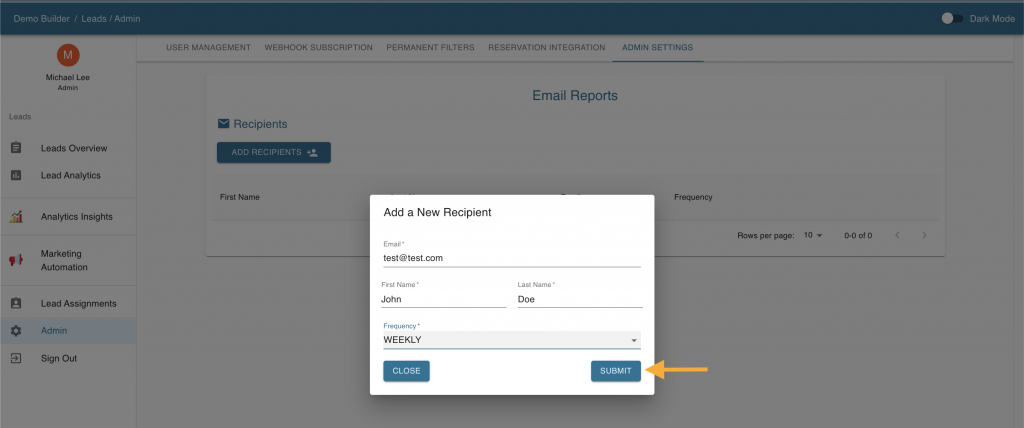Click the Email input field
Screen dimensions: 1024x428
click(x=512, y=257)
